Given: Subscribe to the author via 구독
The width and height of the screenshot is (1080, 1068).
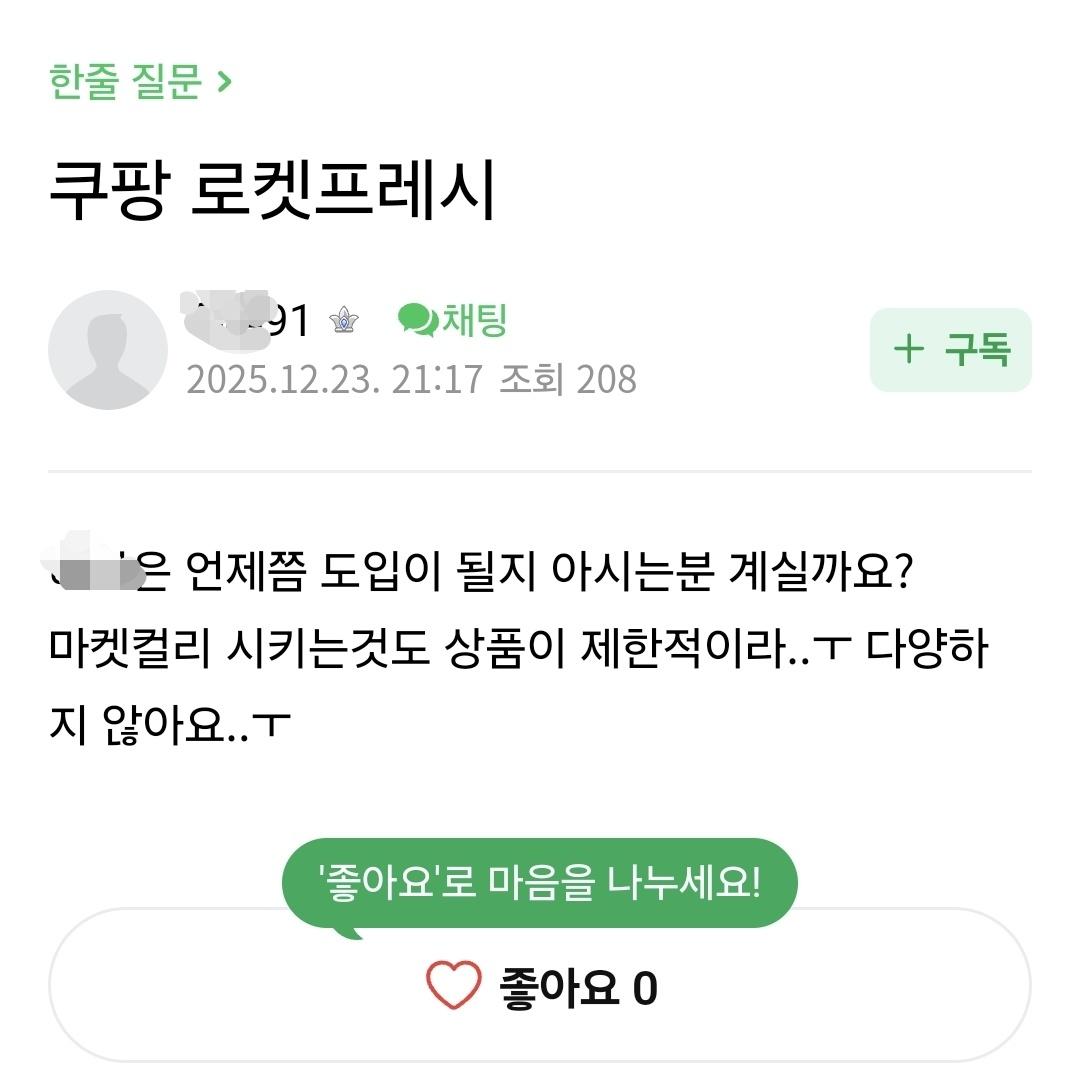Looking at the screenshot, I should pyautogui.click(x=950, y=350).
